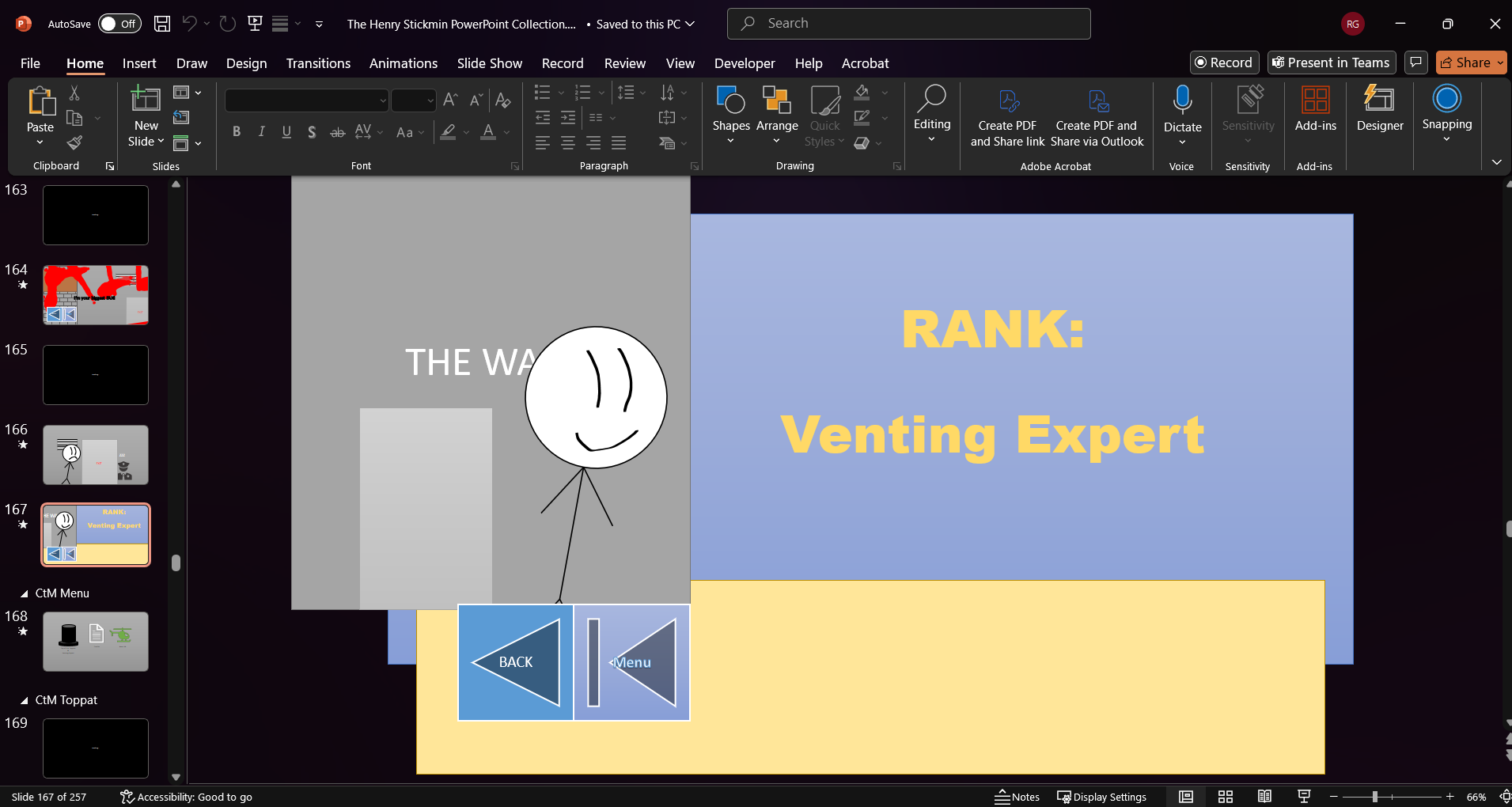Image resolution: width=1512 pixels, height=807 pixels.
Task: Open the Designer pane
Action: pos(1380,109)
